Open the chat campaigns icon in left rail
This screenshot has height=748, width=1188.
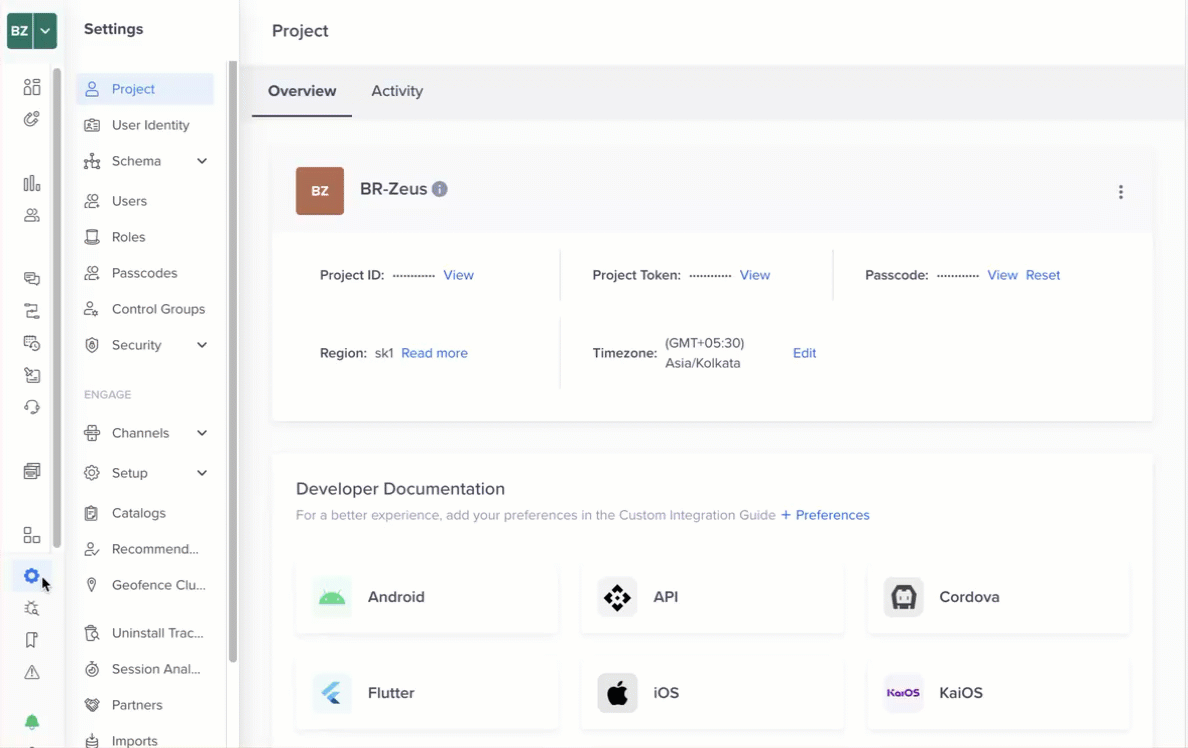click(x=31, y=279)
